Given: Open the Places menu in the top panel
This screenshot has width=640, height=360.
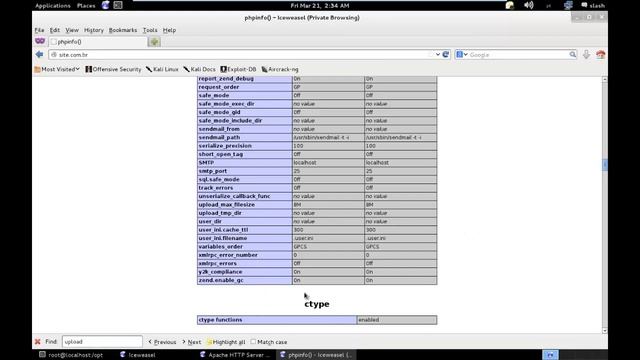Looking at the screenshot, I should click(86, 6).
